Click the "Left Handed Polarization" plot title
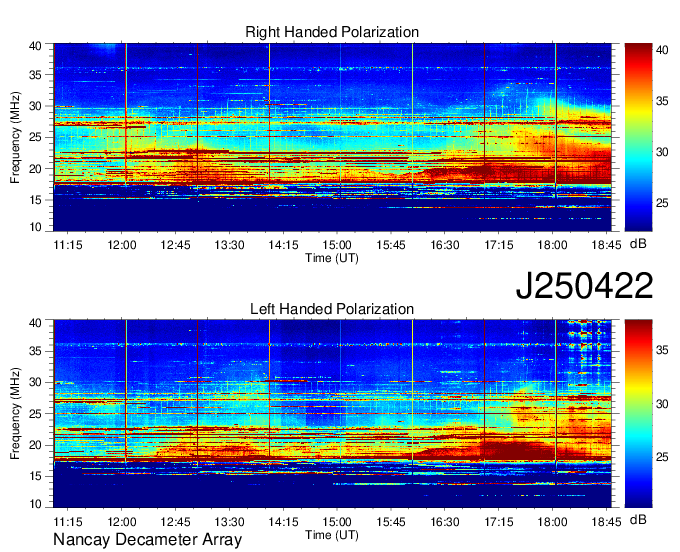The width and height of the screenshot is (680, 552). [332, 309]
